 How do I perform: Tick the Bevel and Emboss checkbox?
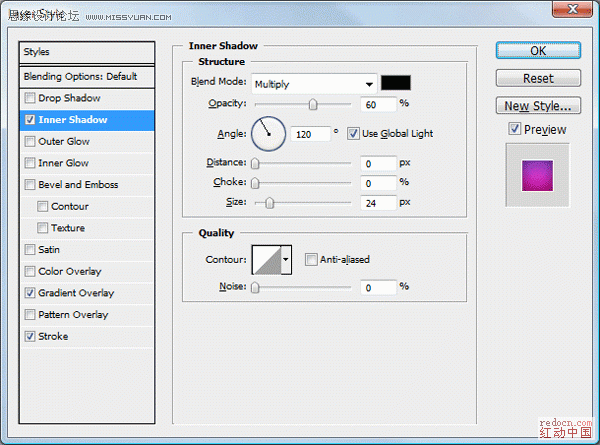pyautogui.click(x=30, y=185)
